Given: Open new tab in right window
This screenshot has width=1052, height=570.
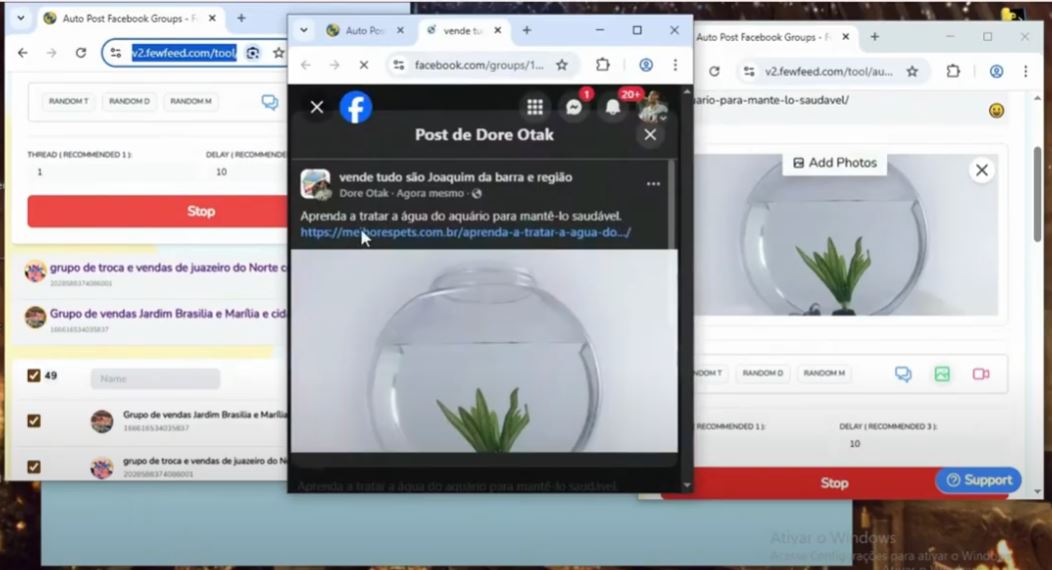Looking at the screenshot, I should point(874,37).
